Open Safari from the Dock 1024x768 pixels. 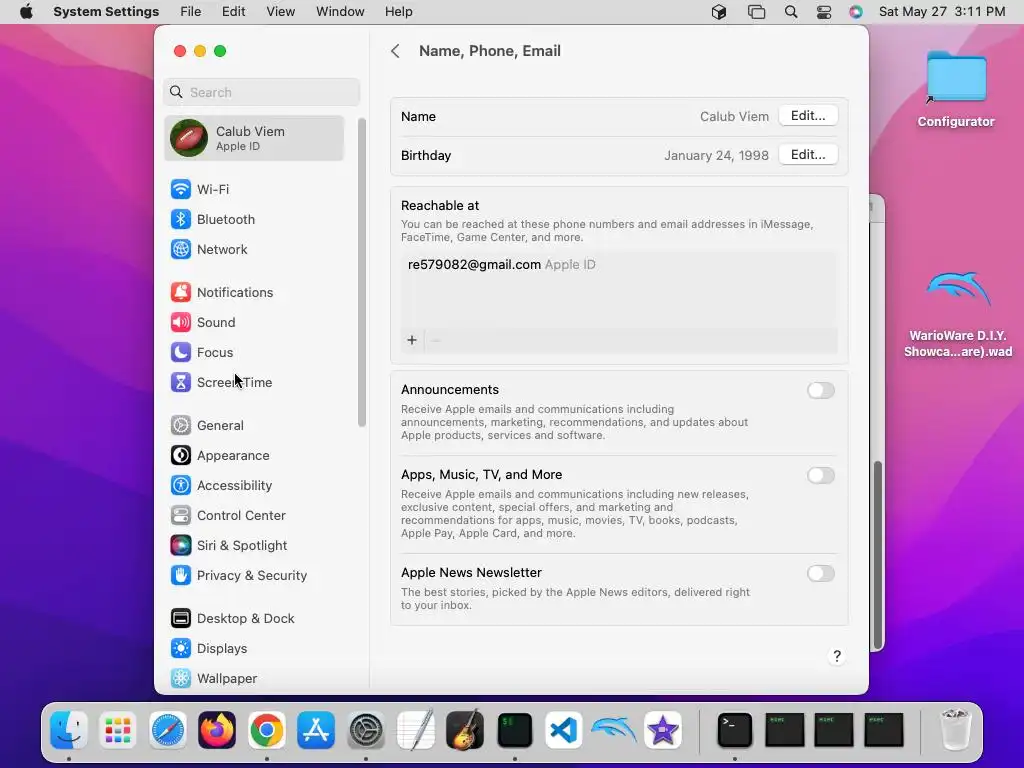pyautogui.click(x=168, y=730)
